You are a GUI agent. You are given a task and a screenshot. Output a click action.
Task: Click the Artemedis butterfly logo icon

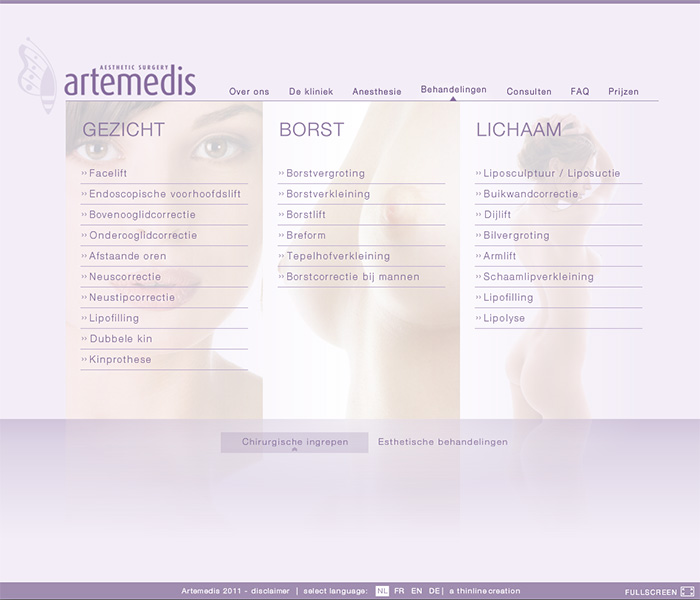[37, 75]
